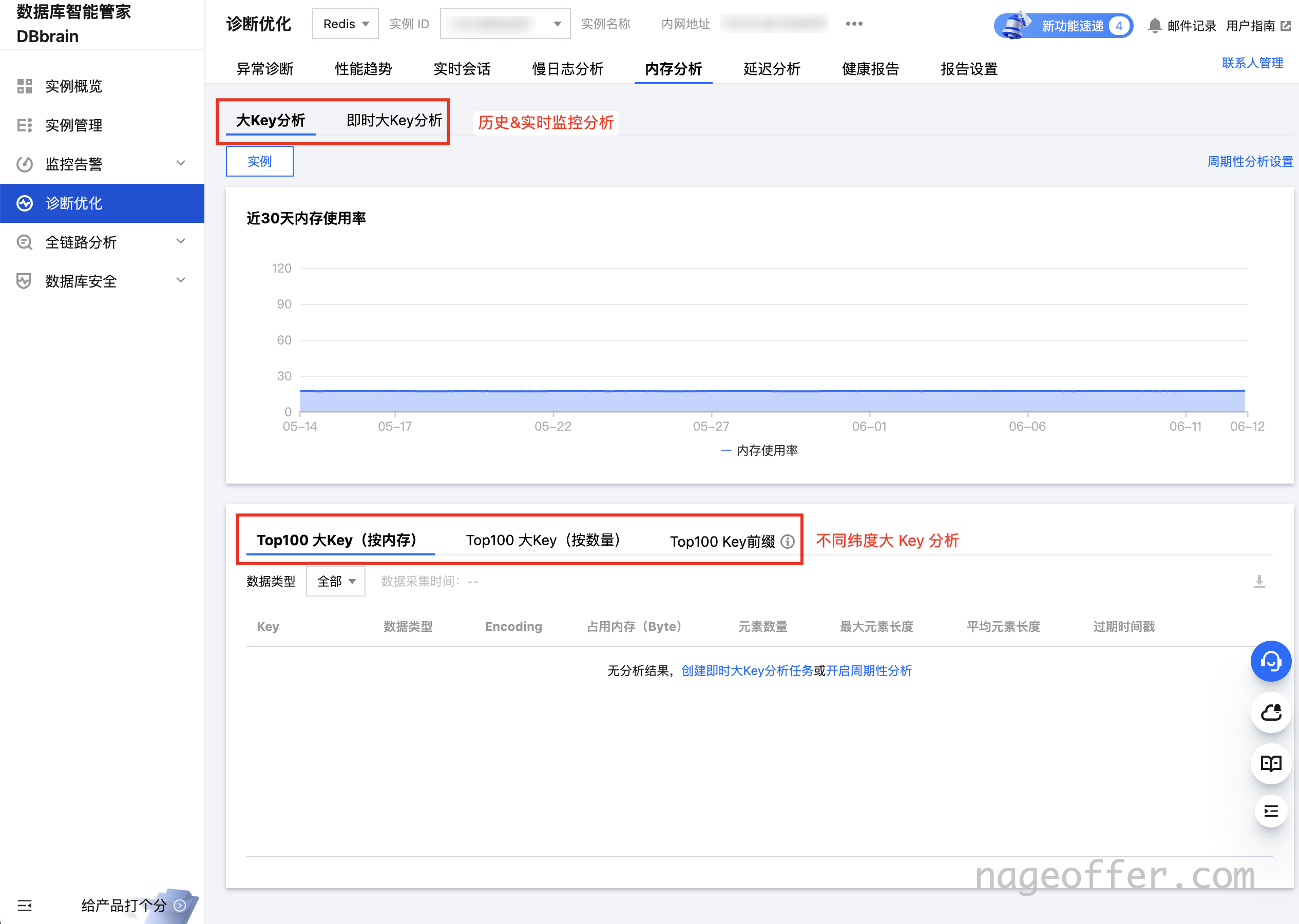The image size is (1299, 924).
Task: Click the 实例管理 list icon
Action: point(25,125)
